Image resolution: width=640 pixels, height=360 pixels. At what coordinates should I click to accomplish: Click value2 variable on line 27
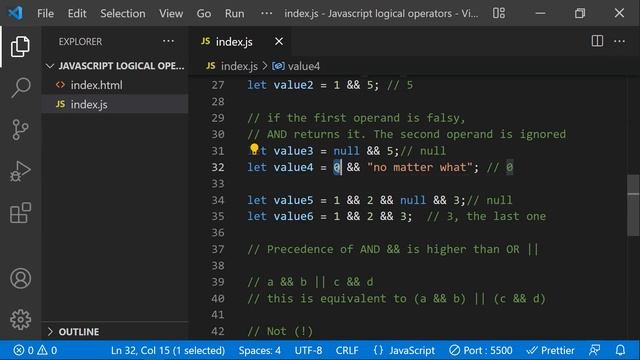point(293,85)
